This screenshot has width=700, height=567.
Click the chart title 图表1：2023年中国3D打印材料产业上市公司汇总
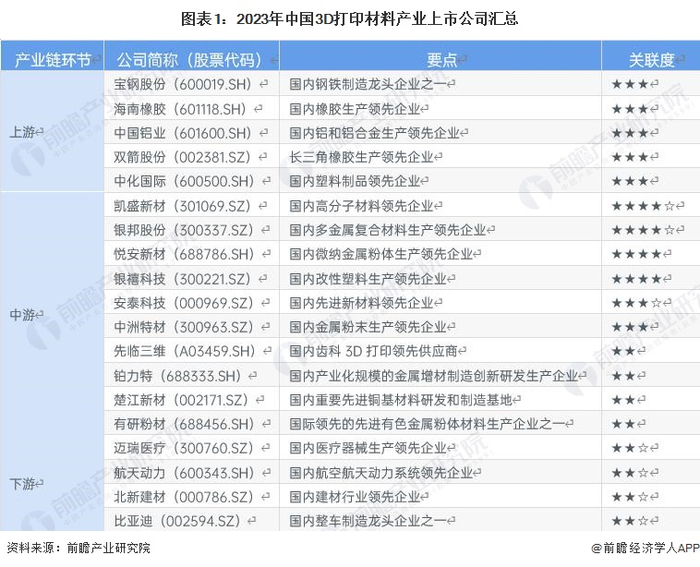[x=349, y=19]
